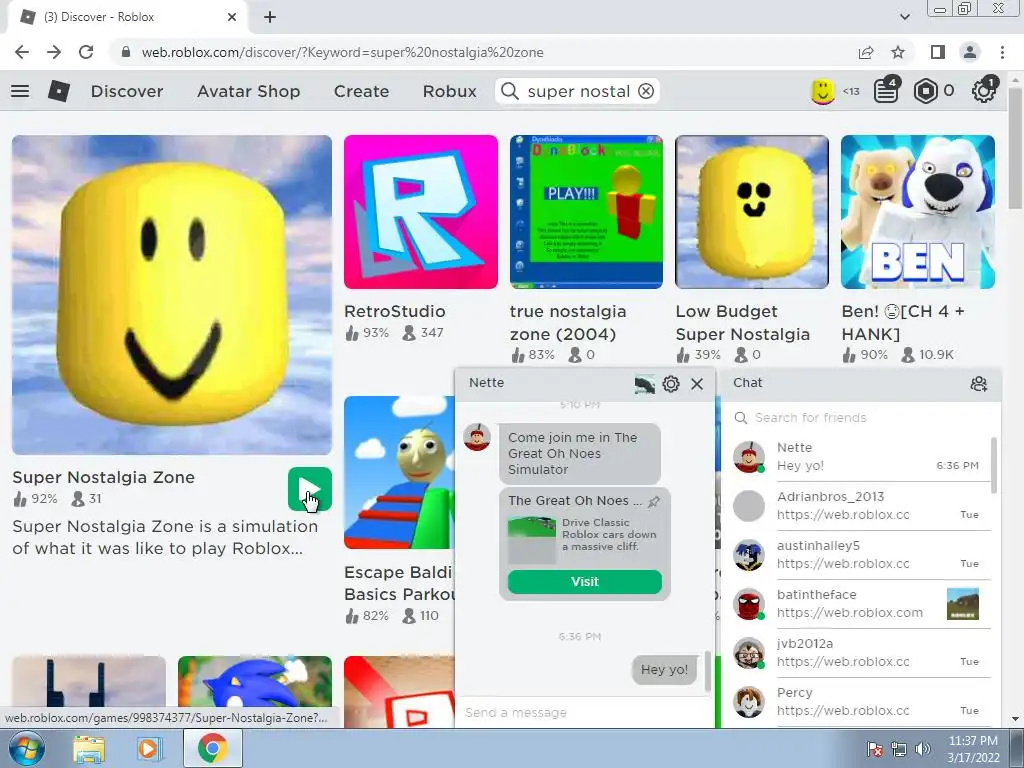
Task: Open Windows Media Player taskbar icon
Action: point(149,749)
